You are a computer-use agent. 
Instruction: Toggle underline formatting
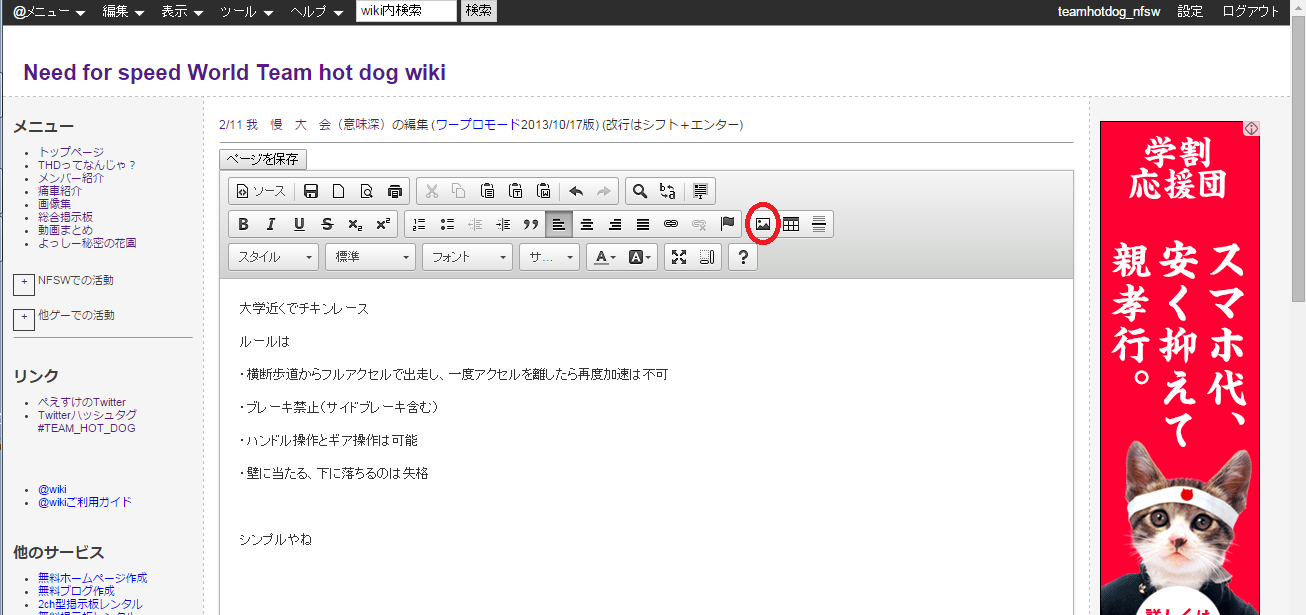tap(299, 224)
